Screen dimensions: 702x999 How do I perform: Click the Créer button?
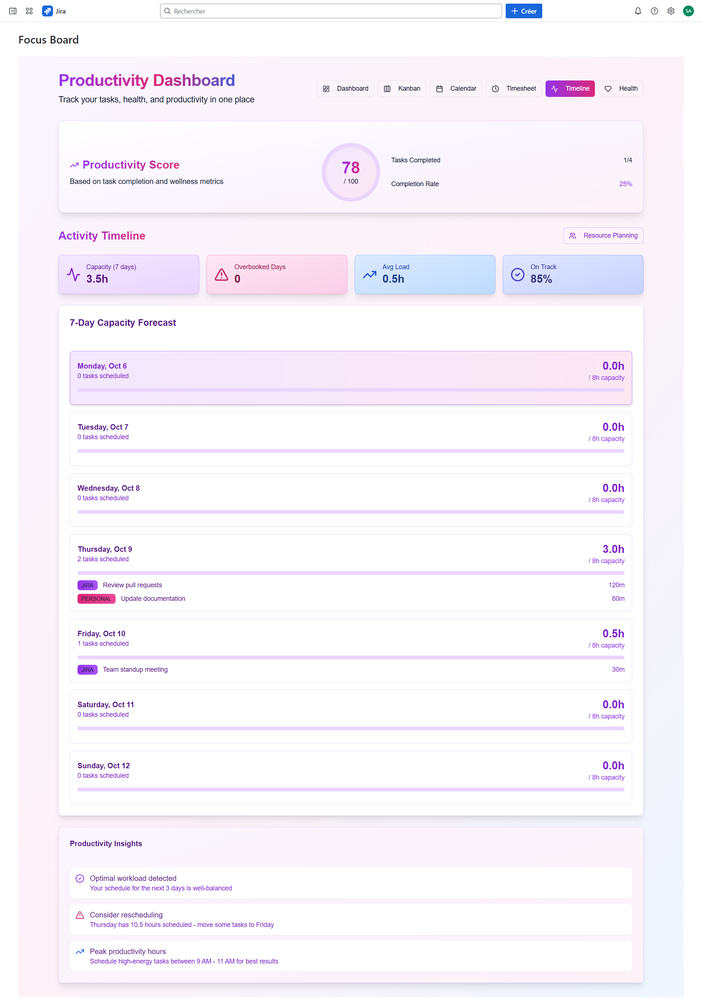524,11
